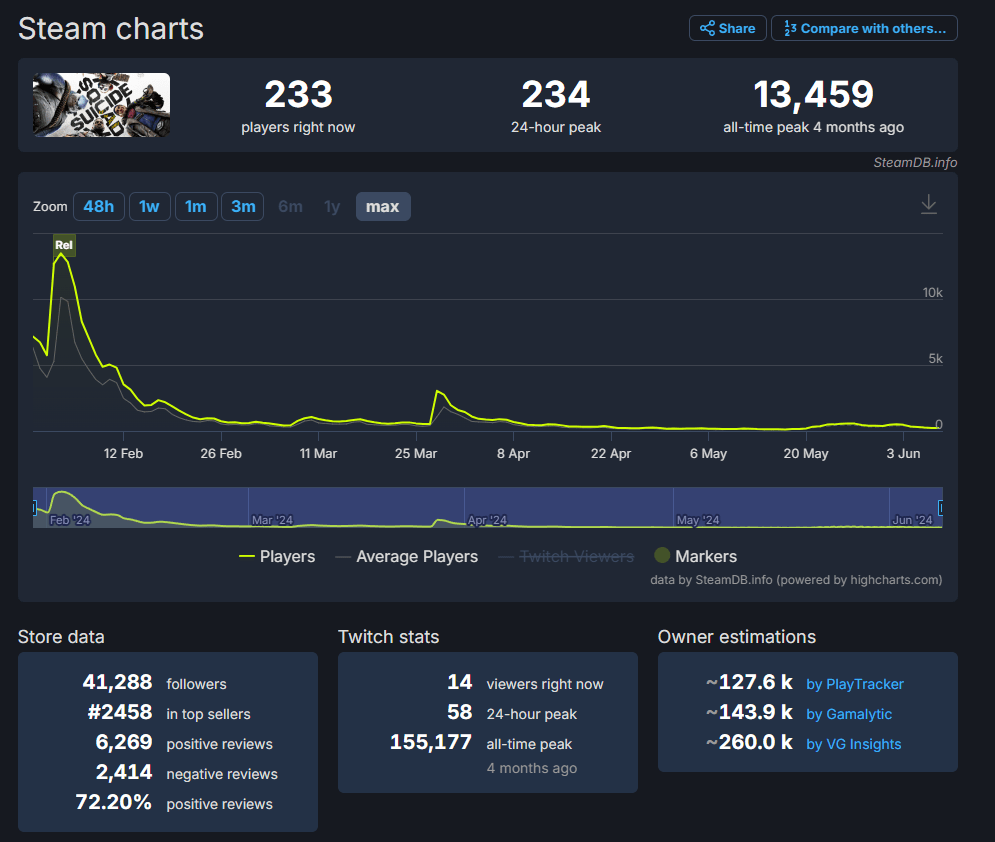Select the 48h zoom range

click(98, 207)
